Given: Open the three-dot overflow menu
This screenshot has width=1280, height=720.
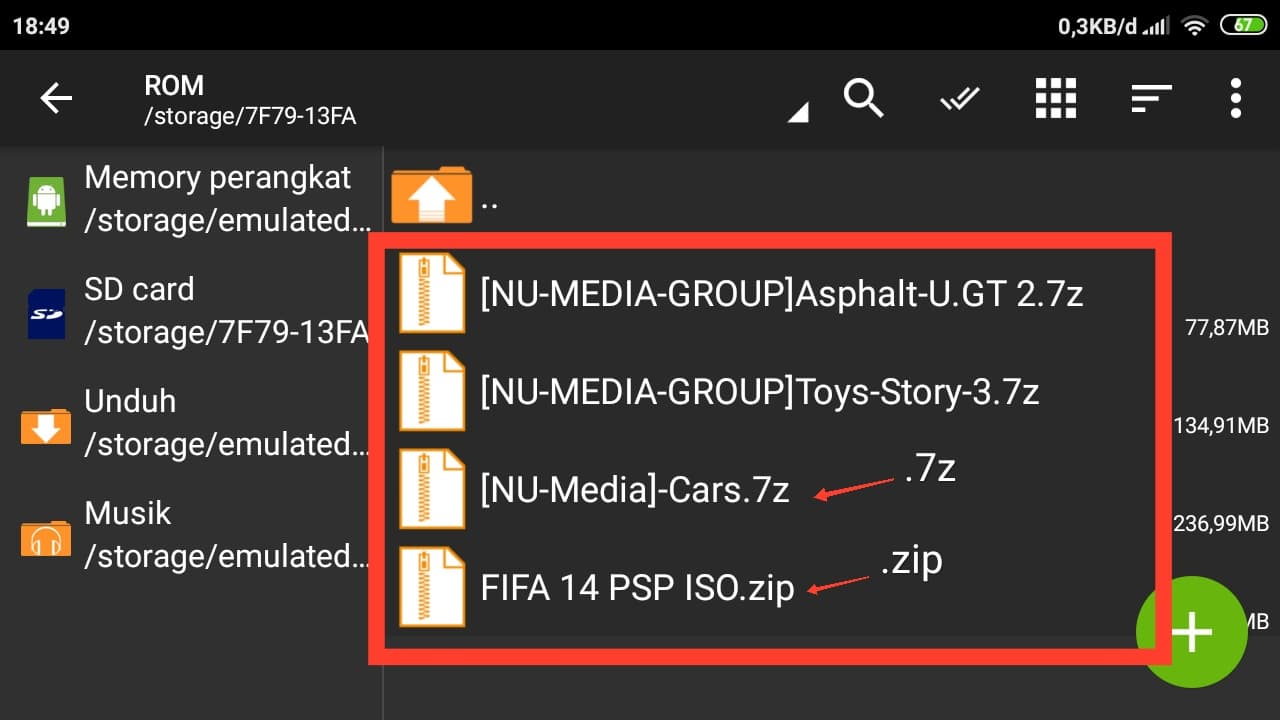Looking at the screenshot, I should click(1236, 98).
